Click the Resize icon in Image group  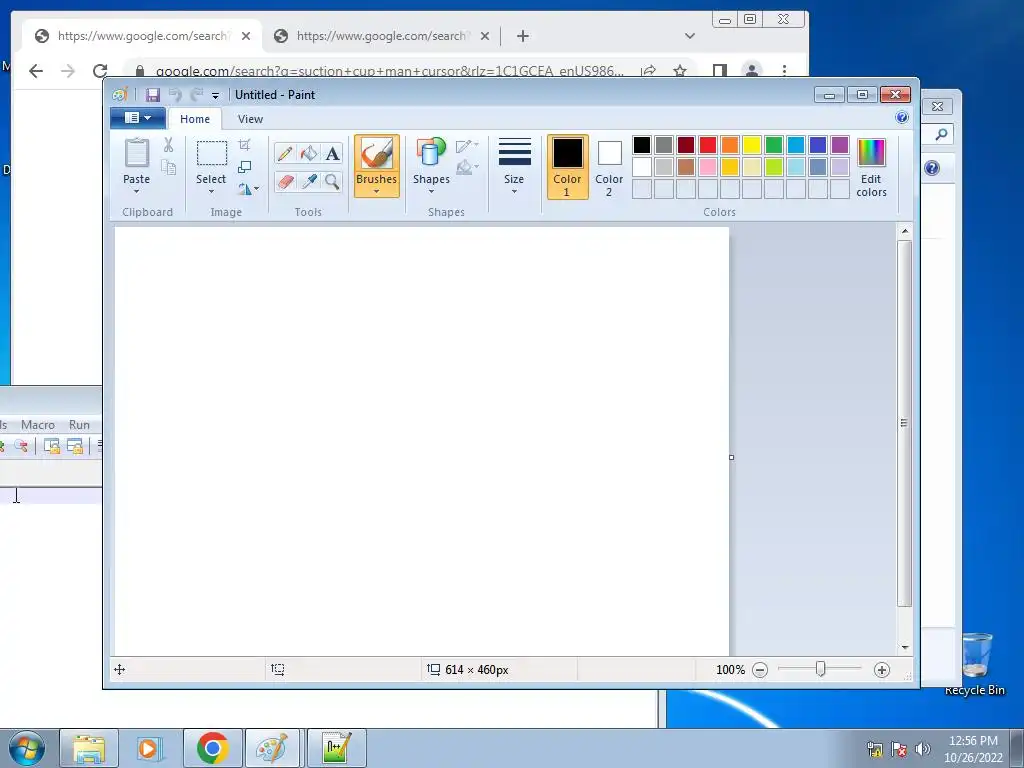click(x=244, y=167)
